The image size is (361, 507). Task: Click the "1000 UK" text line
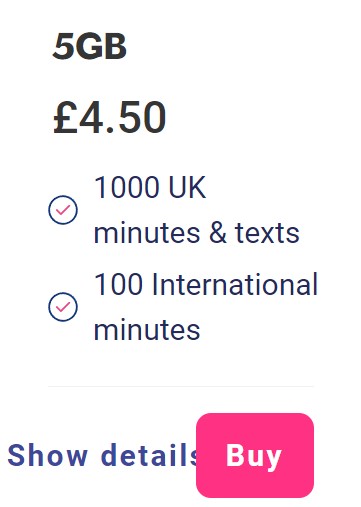pos(150,187)
